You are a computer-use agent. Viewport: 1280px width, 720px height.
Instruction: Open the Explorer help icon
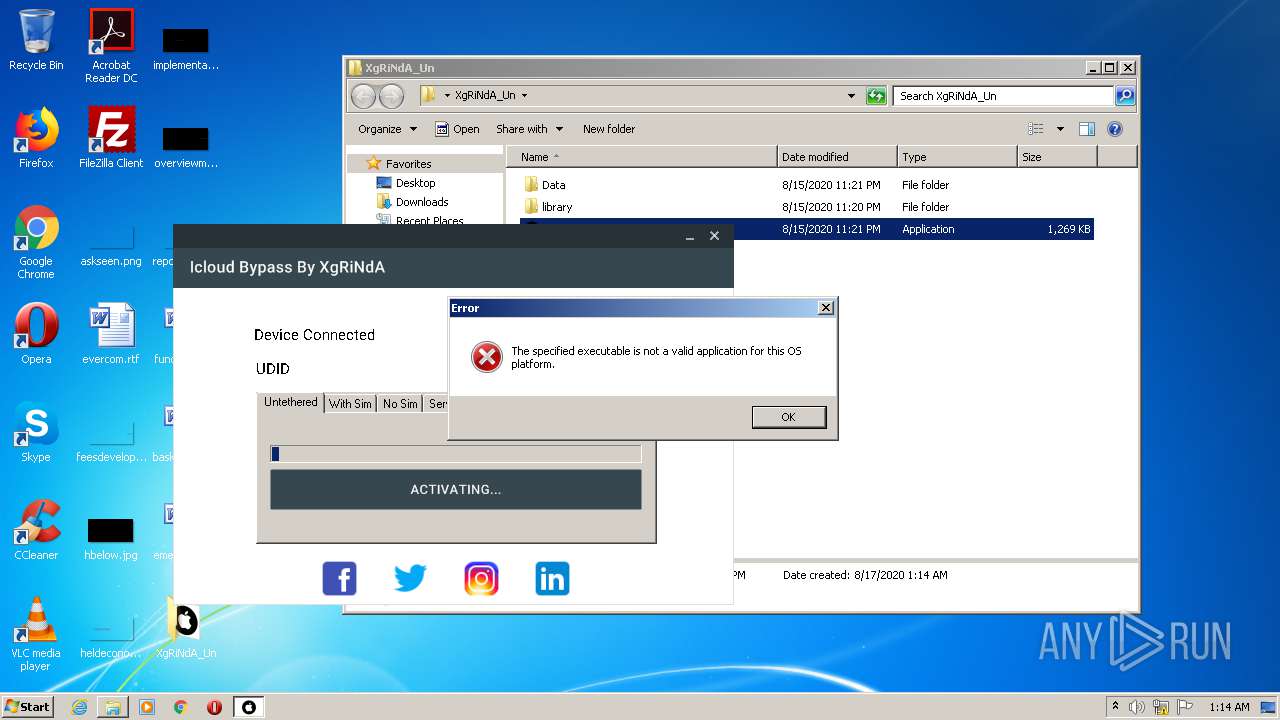tap(1115, 129)
